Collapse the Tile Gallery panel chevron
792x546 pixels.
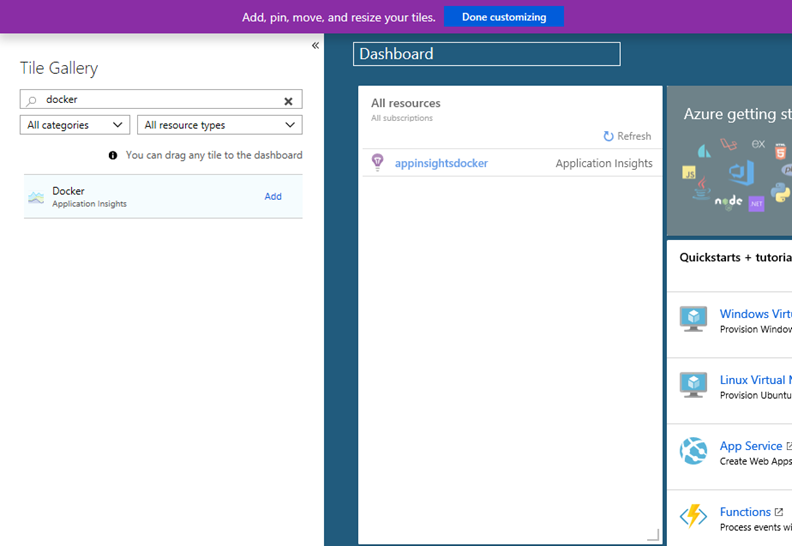pyautogui.click(x=315, y=45)
